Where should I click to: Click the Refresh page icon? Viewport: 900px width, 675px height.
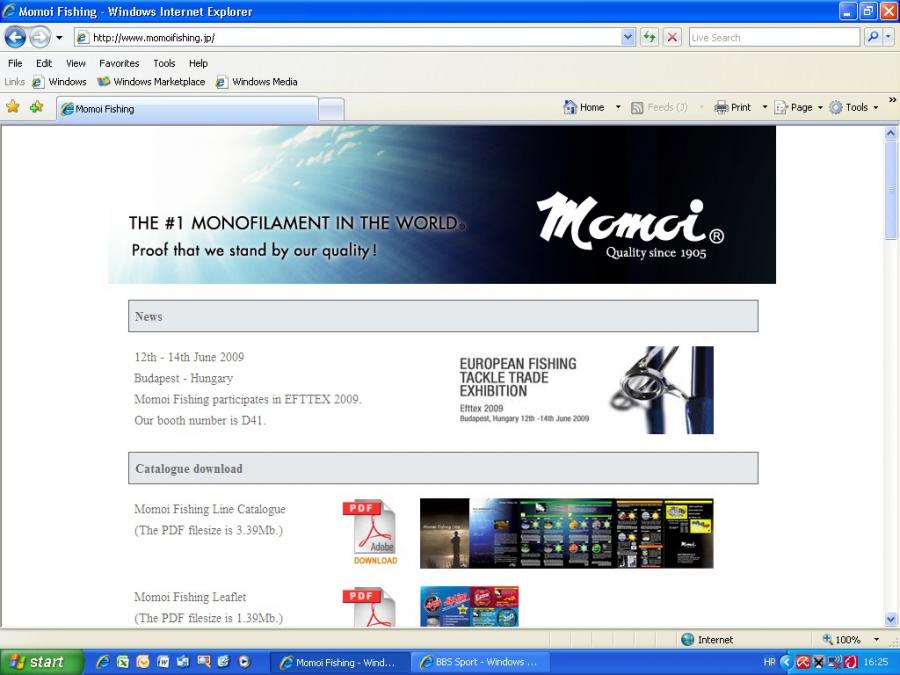pos(650,37)
